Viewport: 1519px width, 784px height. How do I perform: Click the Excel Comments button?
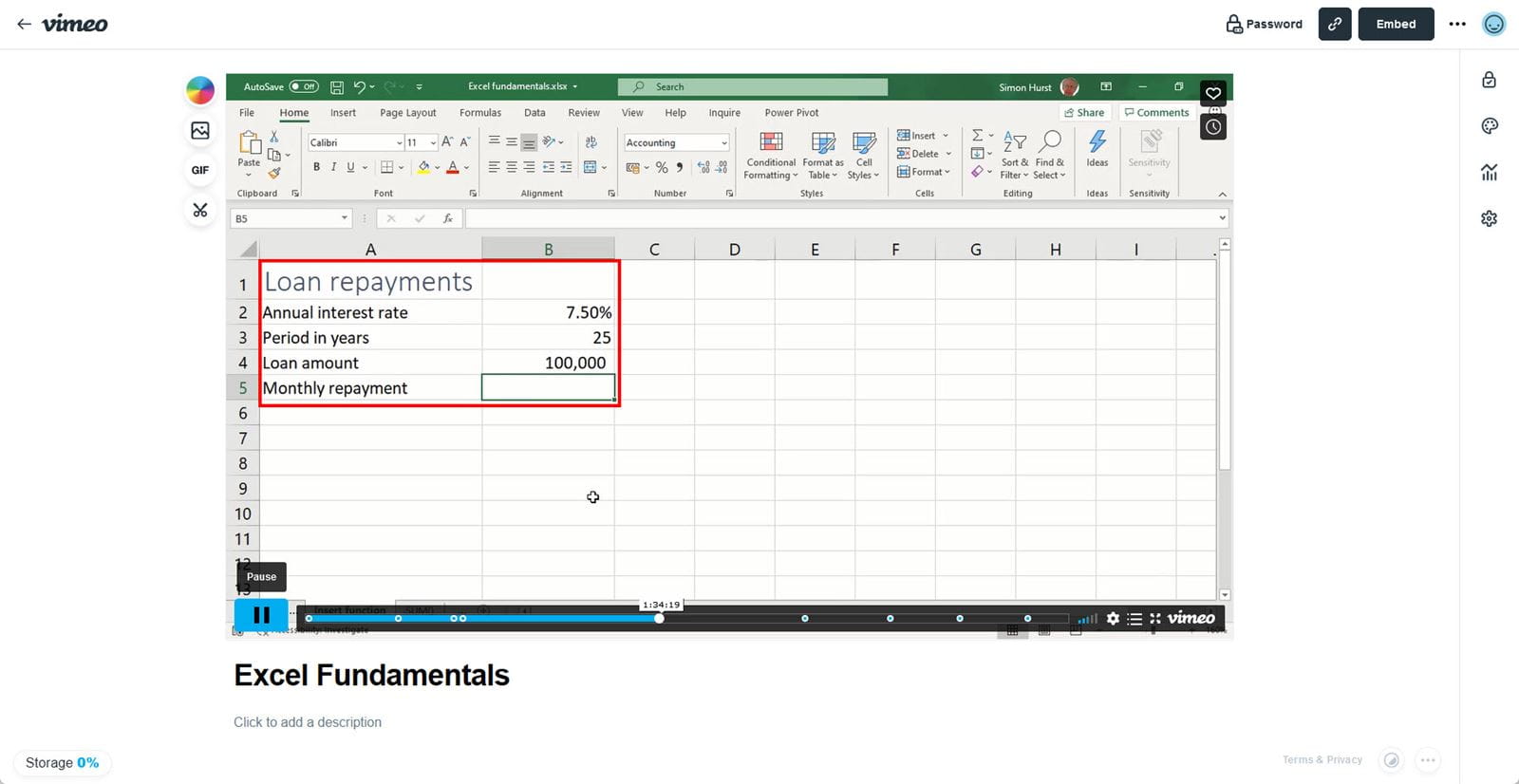click(1156, 113)
